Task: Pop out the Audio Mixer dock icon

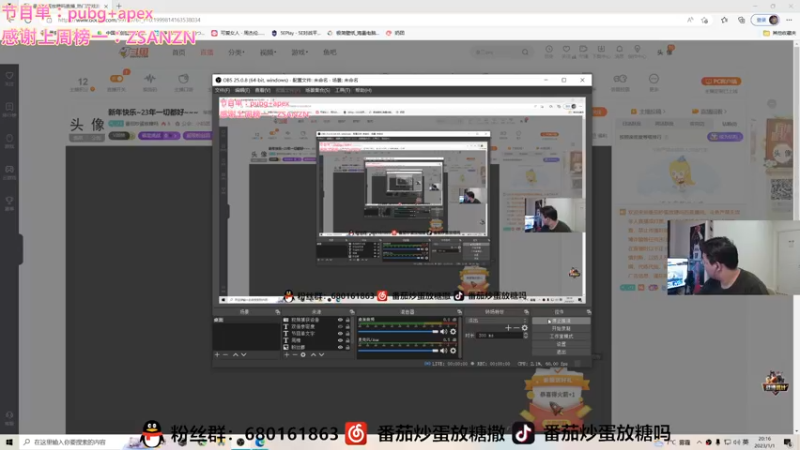Action: tap(459, 312)
